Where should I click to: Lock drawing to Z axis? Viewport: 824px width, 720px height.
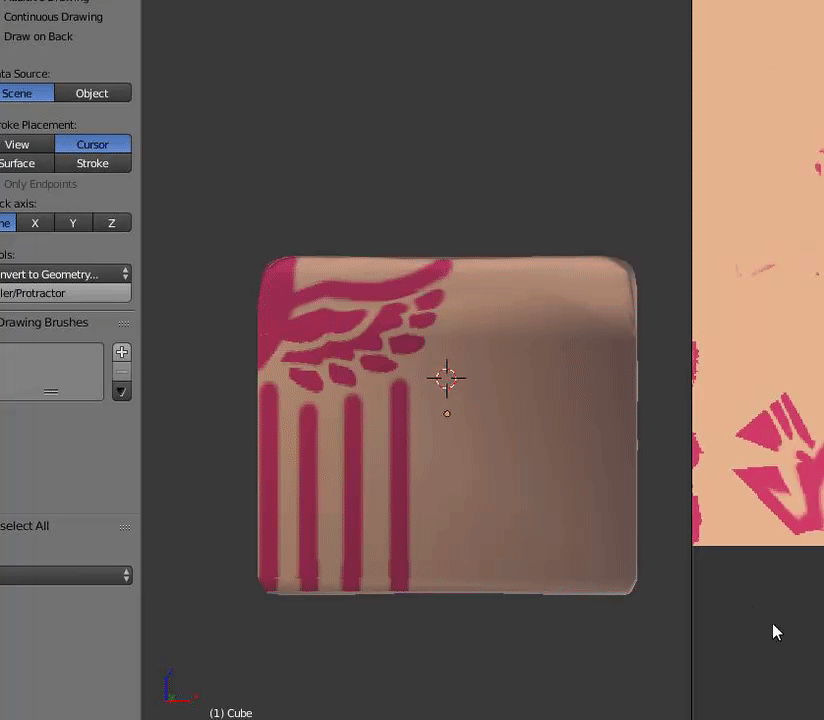point(111,223)
